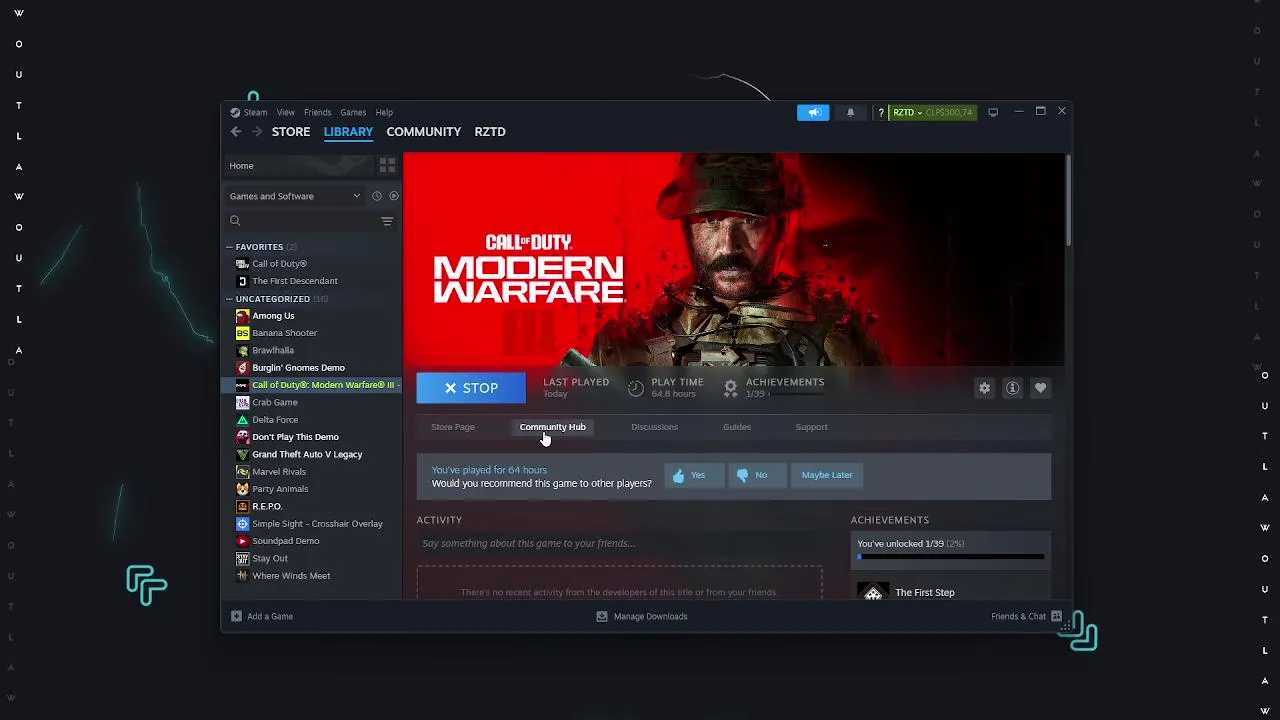Open the game's Store Page link
This screenshot has width=1280, height=720.
pos(453,427)
